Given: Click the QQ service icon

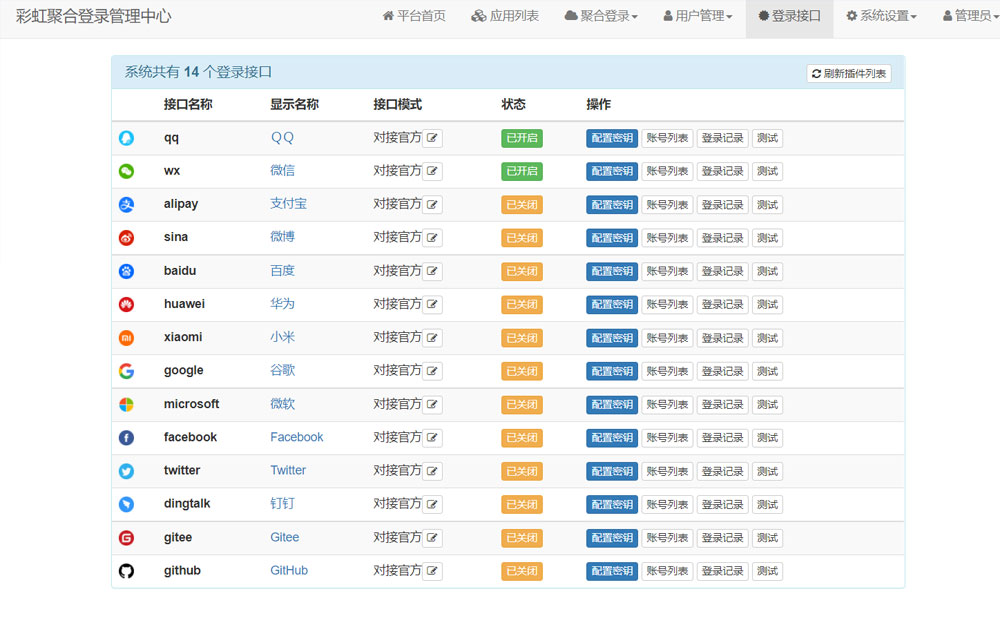Looking at the screenshot, I should point(126,137).
